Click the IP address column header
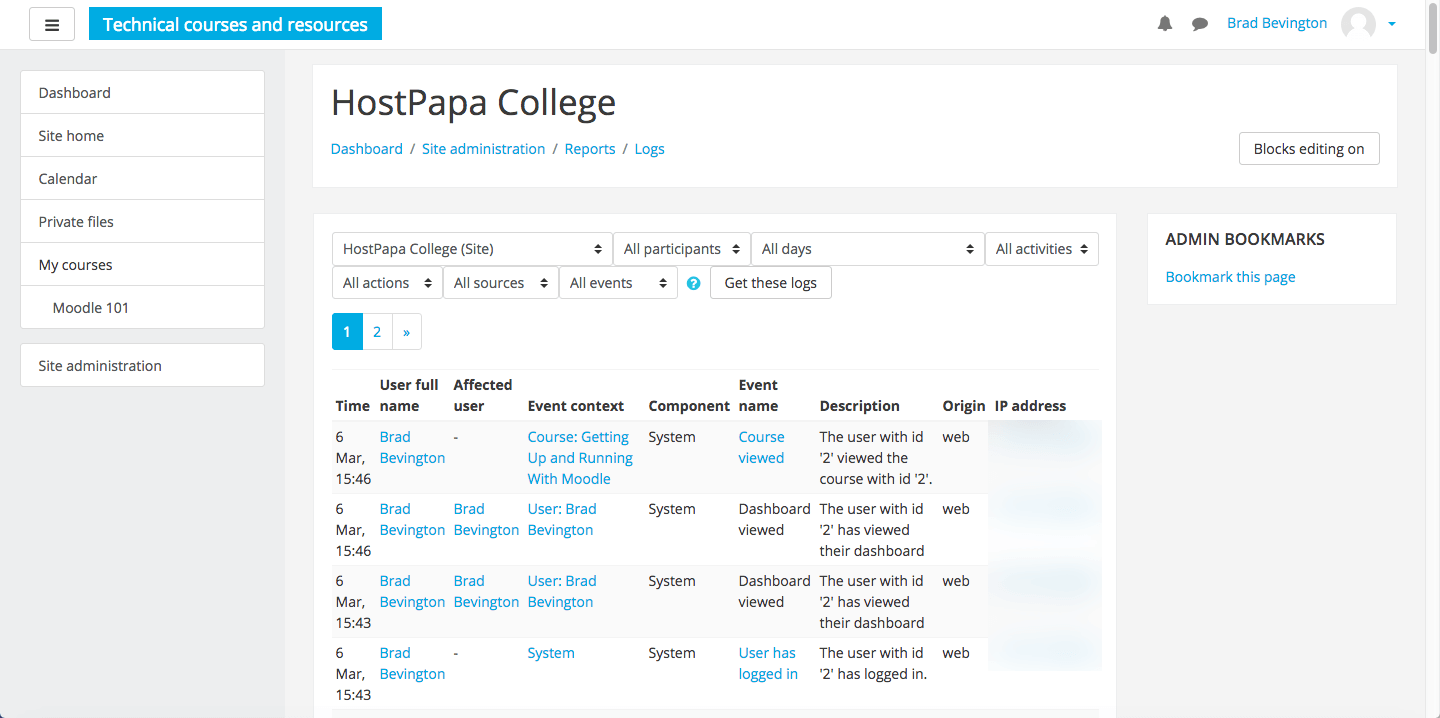This screenshot has height=718, width=1440. pos(1030,406)
